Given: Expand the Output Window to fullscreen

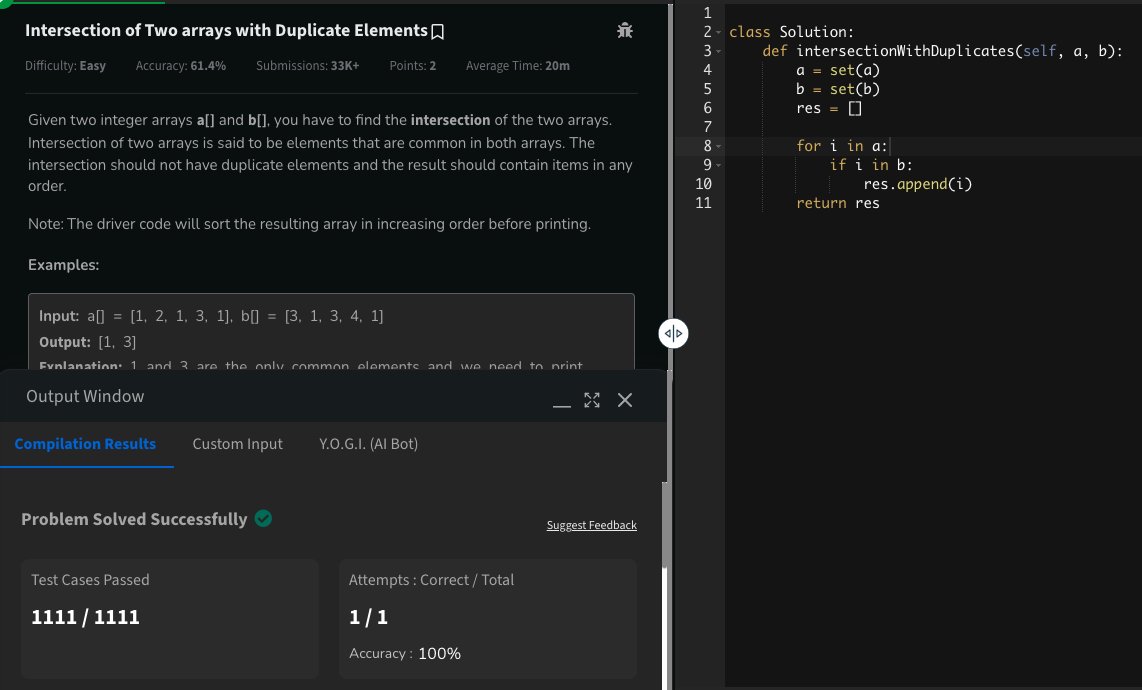Looking at the screenshot, I should tap(592, 400).
